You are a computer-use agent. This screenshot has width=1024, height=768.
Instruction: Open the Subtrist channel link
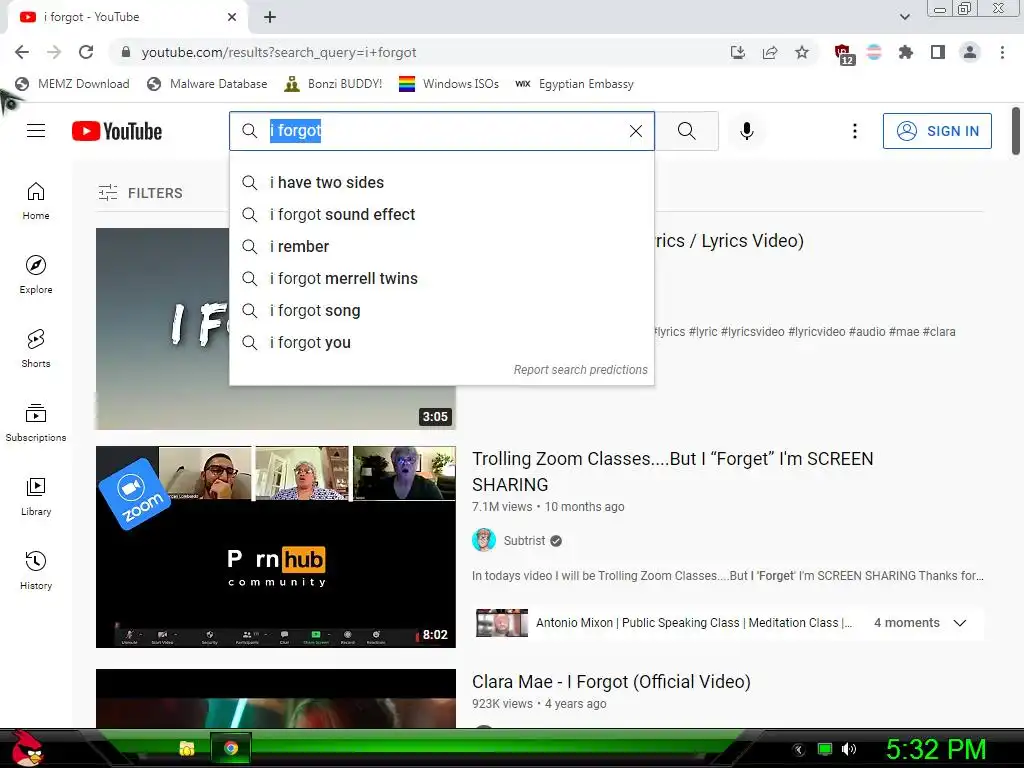pyautogui.click(x=524, y=541)
